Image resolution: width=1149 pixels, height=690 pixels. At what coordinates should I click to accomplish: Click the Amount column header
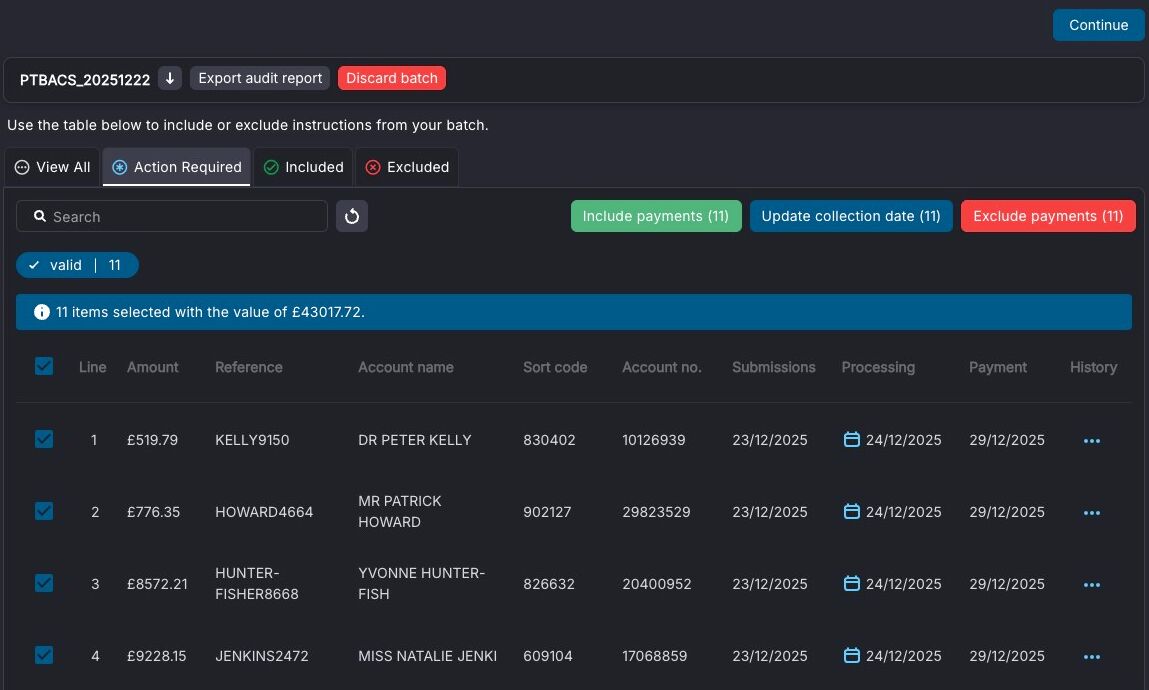point(152,367)
